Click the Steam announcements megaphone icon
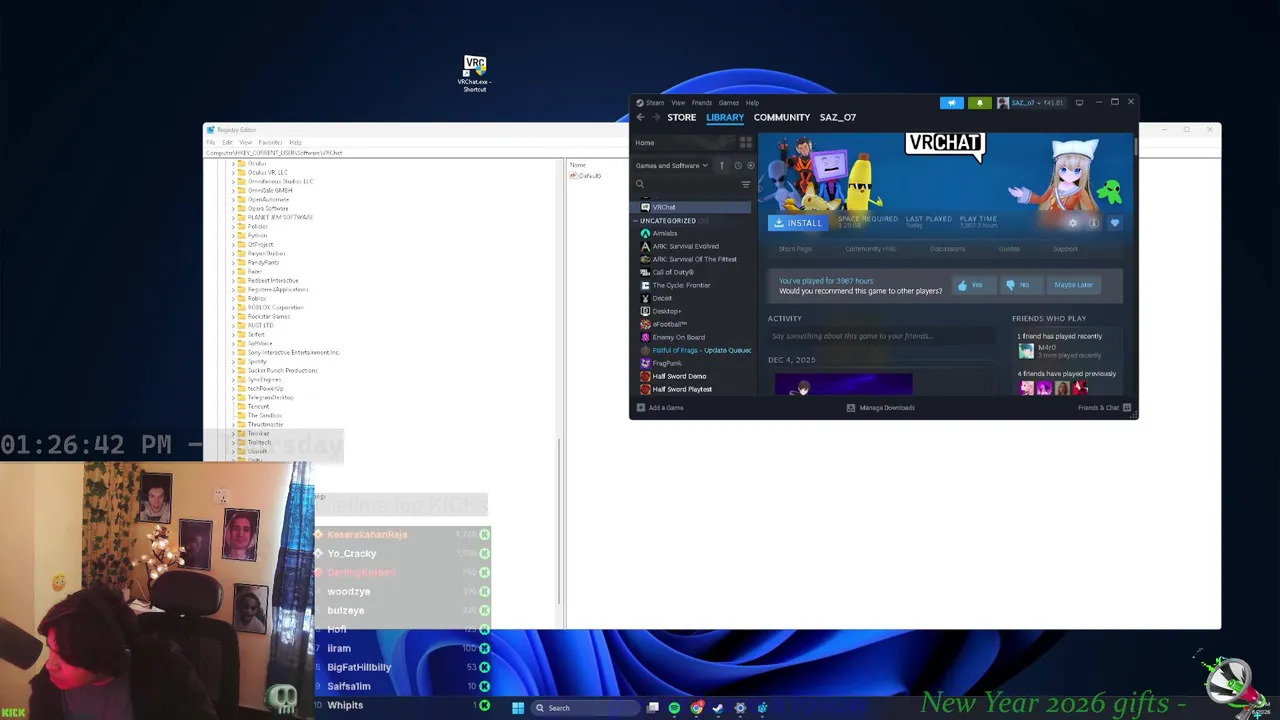1280x720 pixels. [951, 102]
